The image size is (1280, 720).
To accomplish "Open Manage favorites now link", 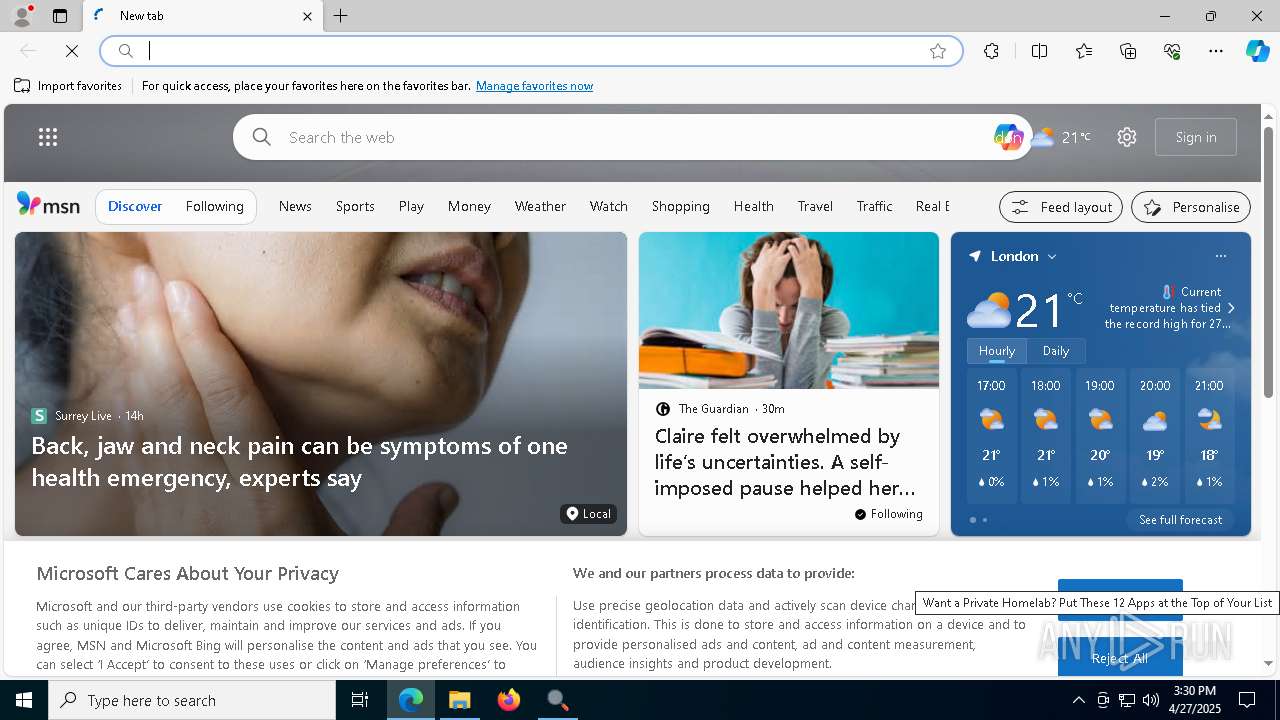I will [534, 86].
